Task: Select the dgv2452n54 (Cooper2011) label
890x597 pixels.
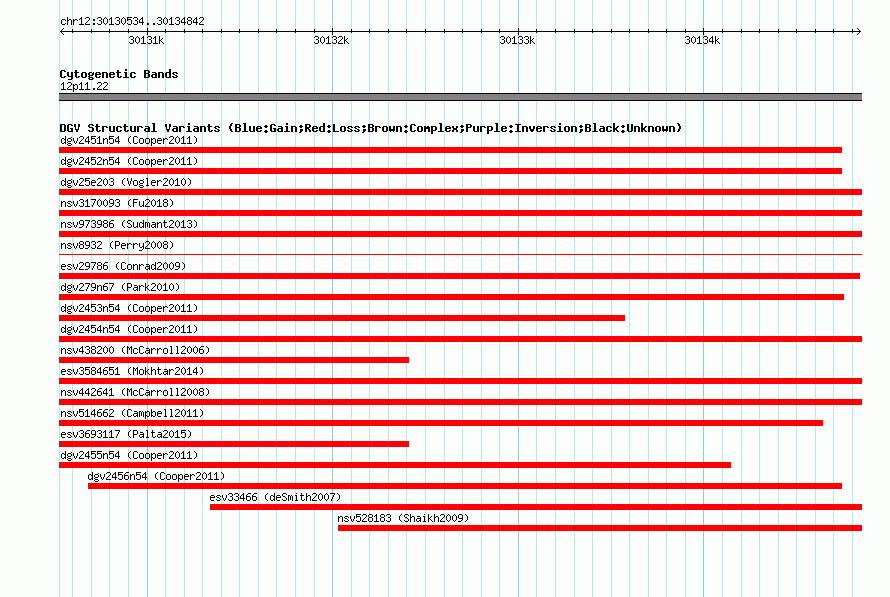Action: (129, 161)
